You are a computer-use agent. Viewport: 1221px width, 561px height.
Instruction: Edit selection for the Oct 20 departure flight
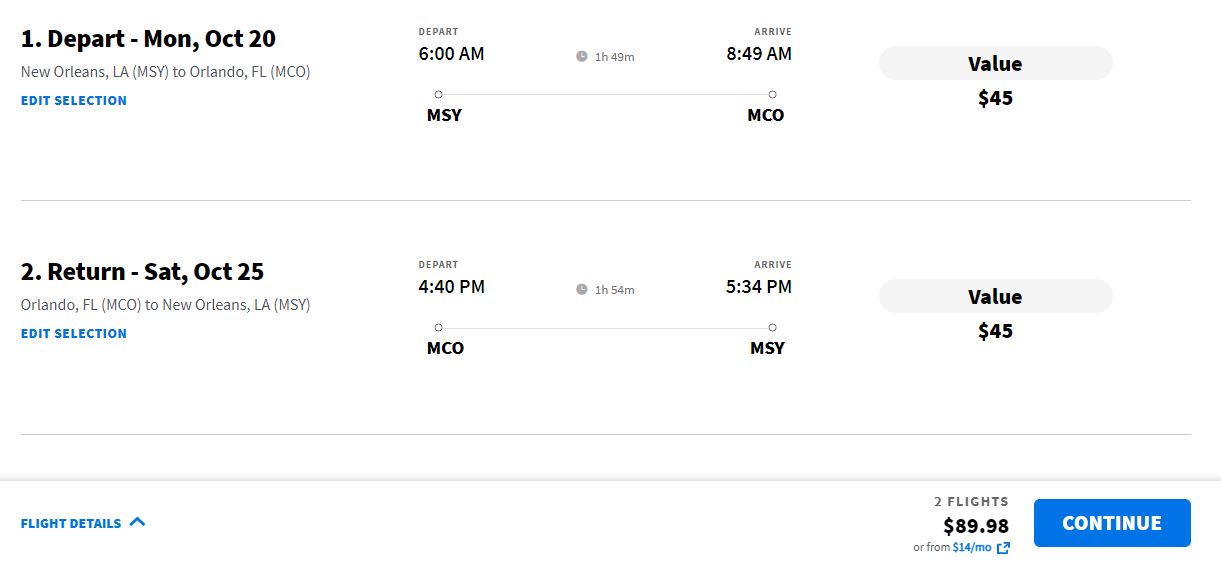(74, 100)
